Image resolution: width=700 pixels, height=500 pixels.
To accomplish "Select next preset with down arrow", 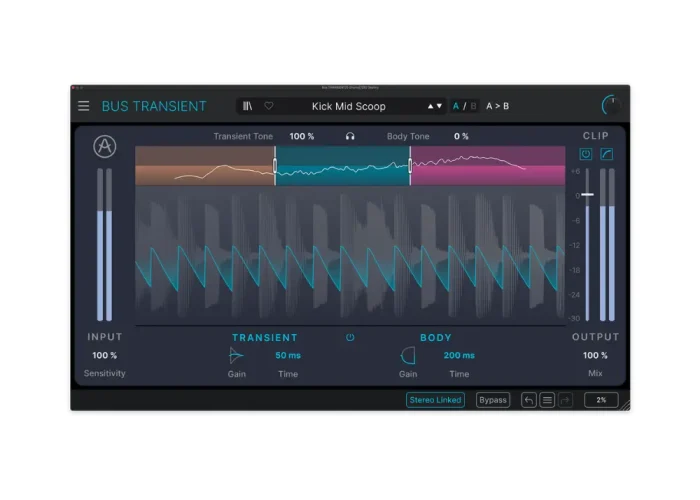I will point(439,106).
